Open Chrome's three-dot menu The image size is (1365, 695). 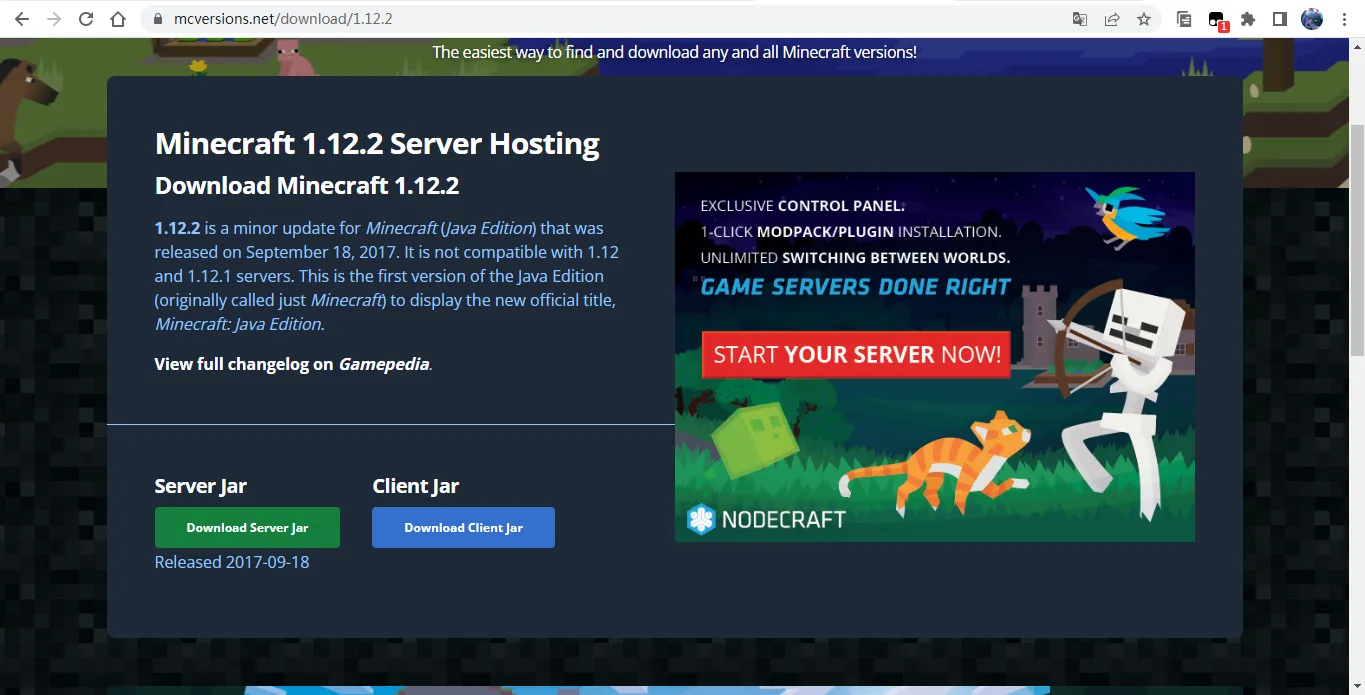1344,19
